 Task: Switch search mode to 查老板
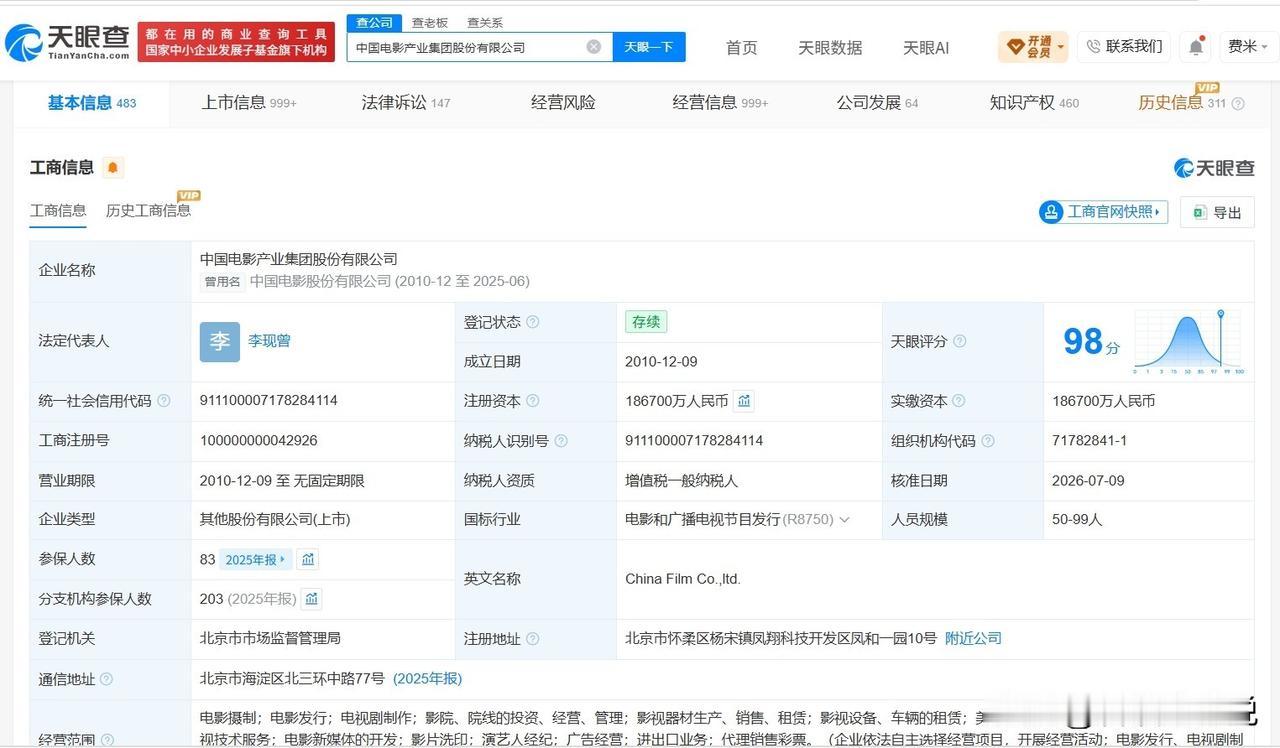(x=430, y=22)
